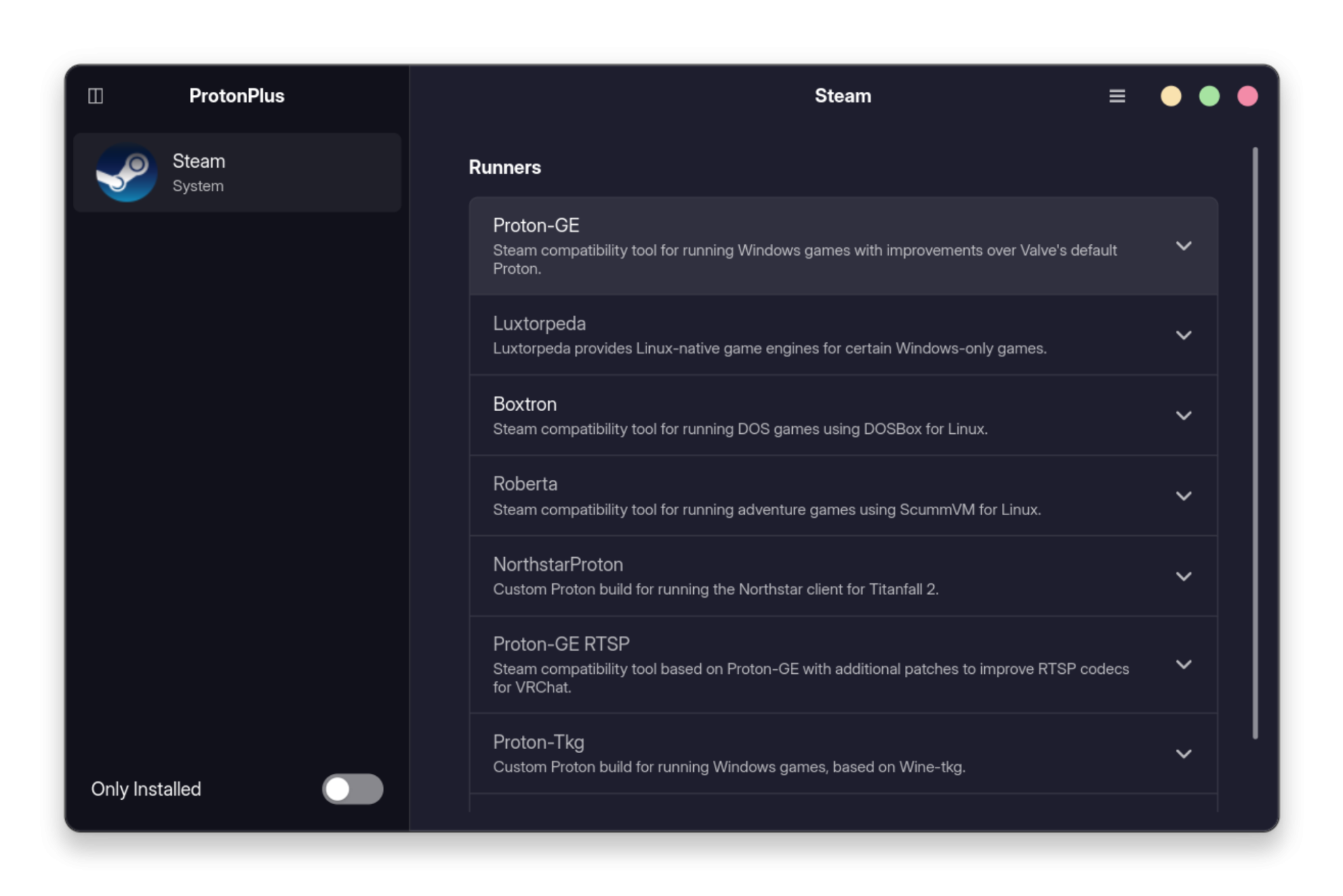Enable the Only Installed switch
Viewport: 1343px width, 896px height.
(x=352, y=790)
